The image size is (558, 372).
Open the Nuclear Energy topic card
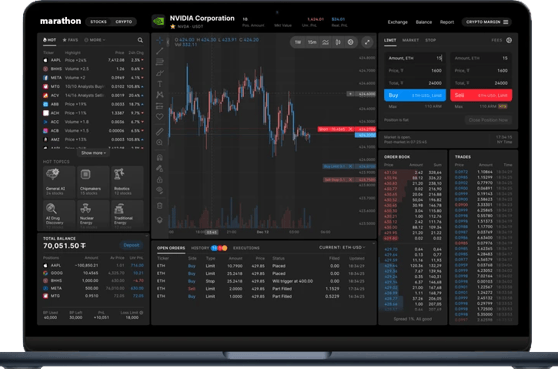click(93, 214)
